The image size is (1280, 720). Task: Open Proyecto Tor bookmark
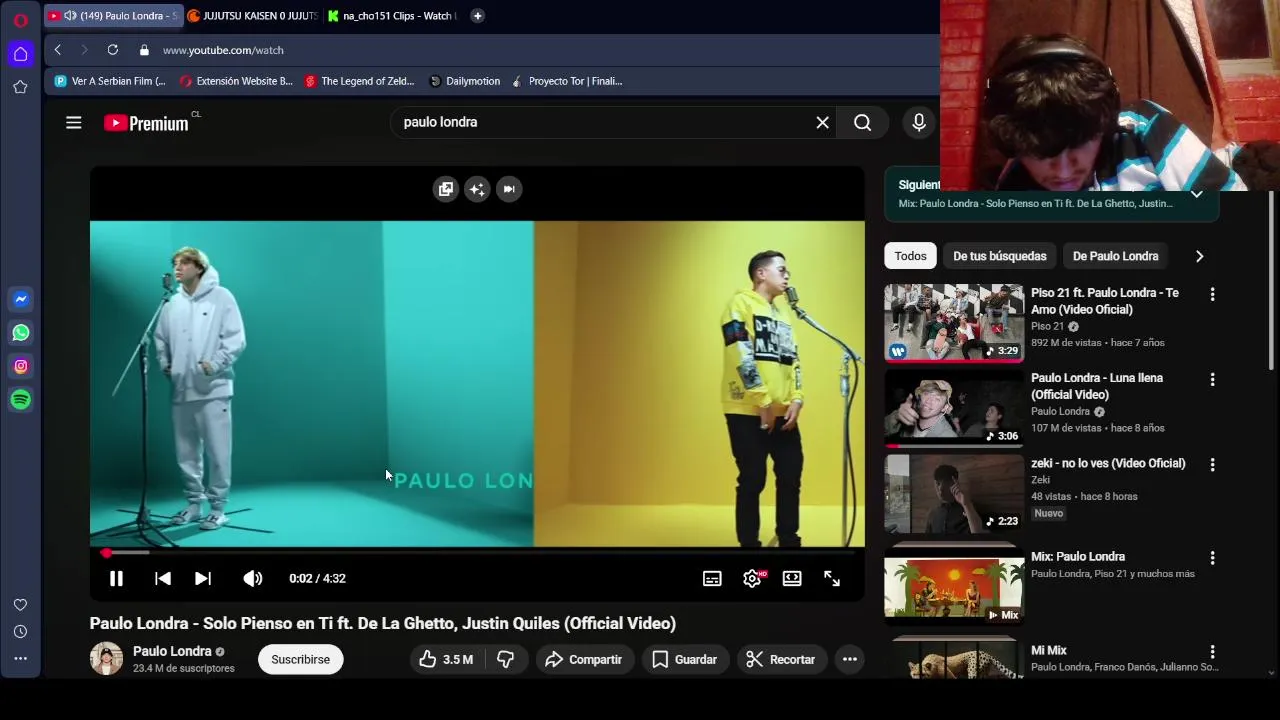(567, 81)
